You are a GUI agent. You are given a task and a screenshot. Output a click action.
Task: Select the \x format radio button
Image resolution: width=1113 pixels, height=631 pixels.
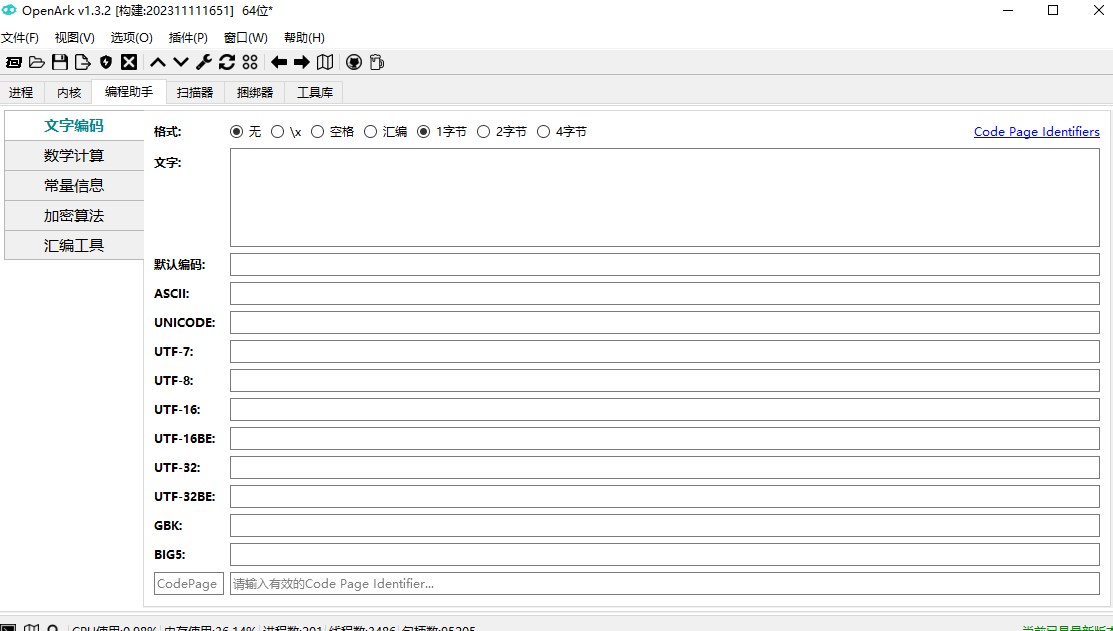277,132
